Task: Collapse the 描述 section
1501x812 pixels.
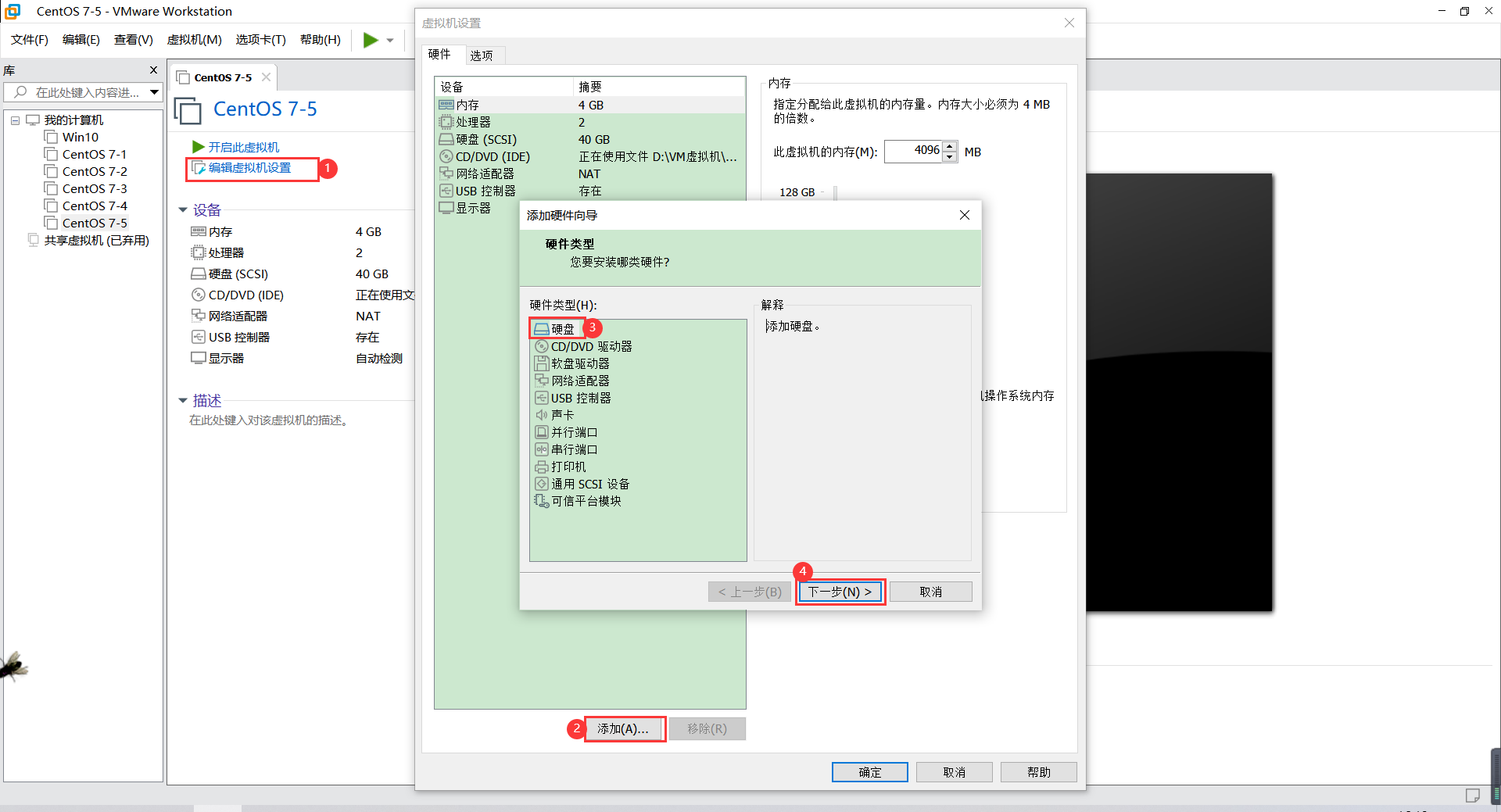Action: 183,401
